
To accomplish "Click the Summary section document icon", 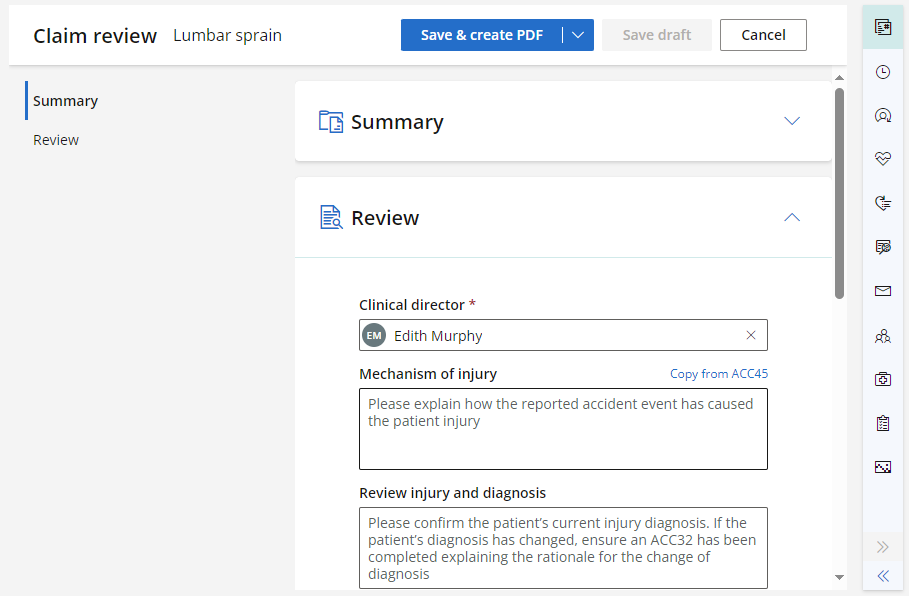I will pyautogui.click(x=331, y=122).
